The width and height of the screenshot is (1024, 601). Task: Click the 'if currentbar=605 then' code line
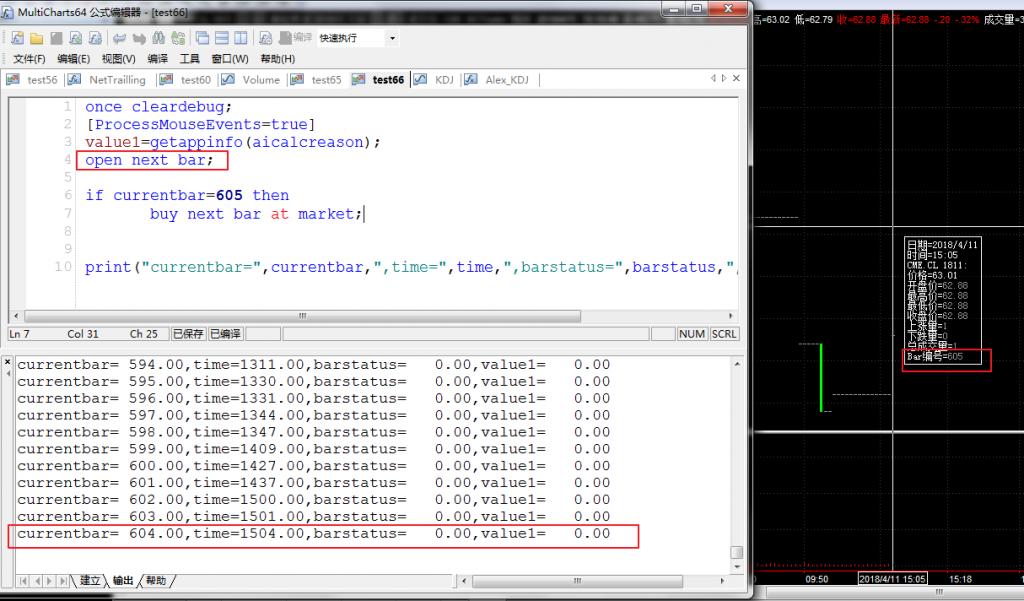point(187,195)
